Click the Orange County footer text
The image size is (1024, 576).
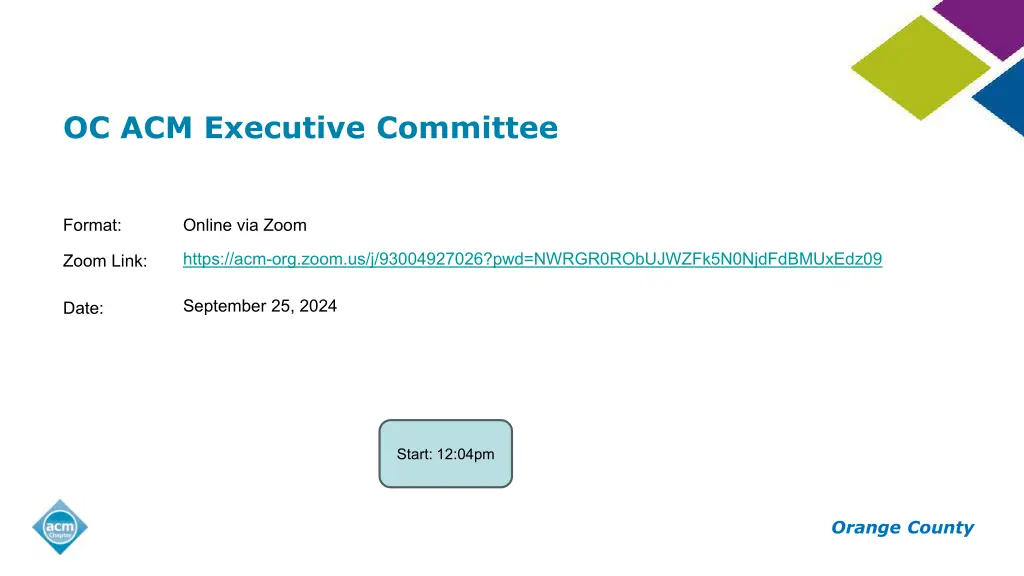tap(902, 528)
